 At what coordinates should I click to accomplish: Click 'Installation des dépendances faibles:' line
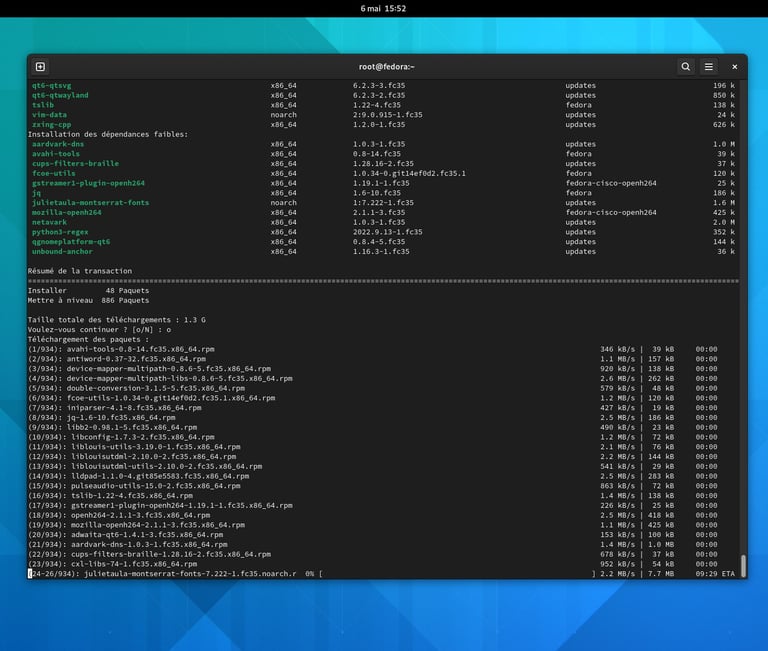tap(108, 134)
